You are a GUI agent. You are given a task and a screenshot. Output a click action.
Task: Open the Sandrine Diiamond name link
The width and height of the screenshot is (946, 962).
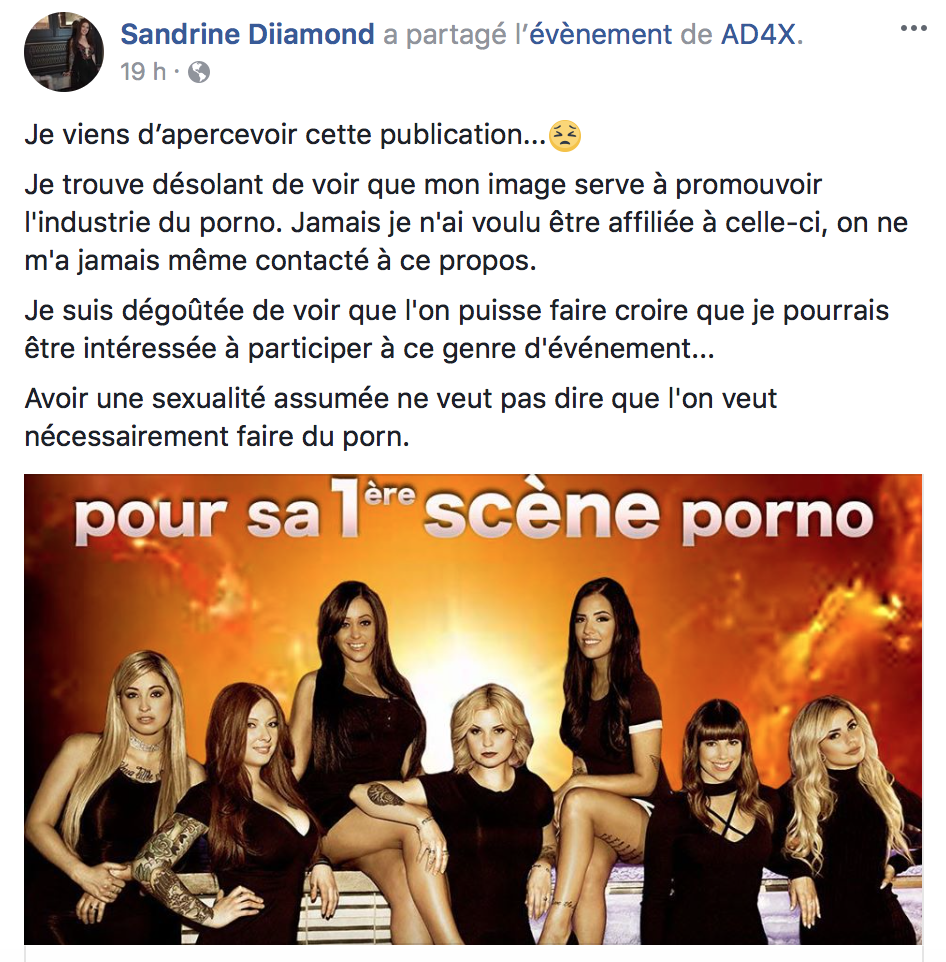click(x=247, y=34)
